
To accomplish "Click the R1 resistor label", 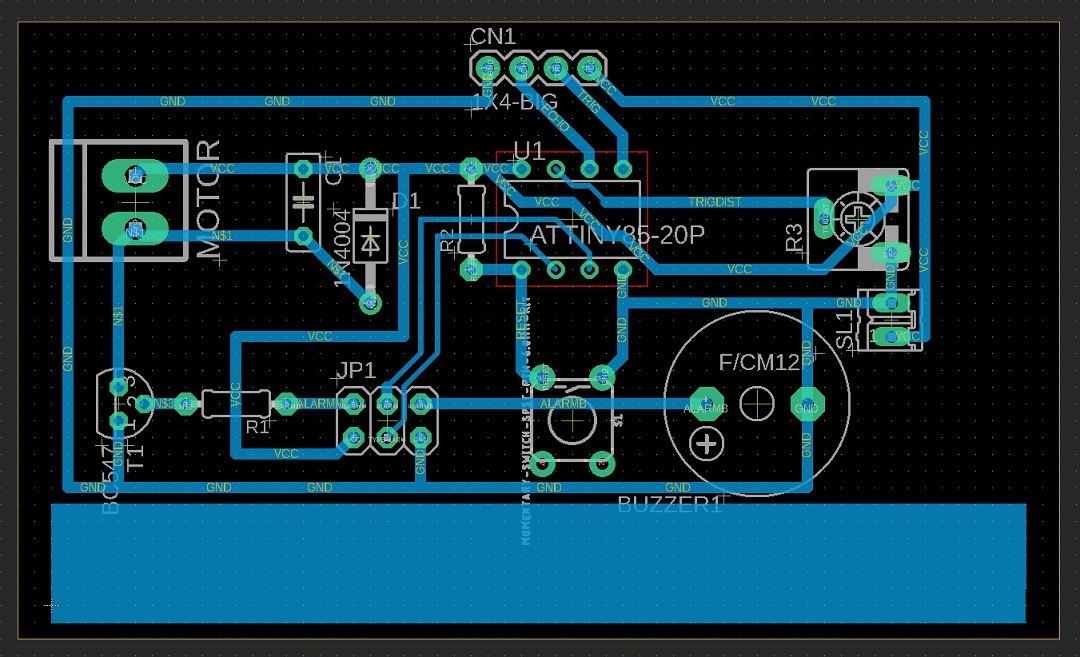I will pos(257,427).
